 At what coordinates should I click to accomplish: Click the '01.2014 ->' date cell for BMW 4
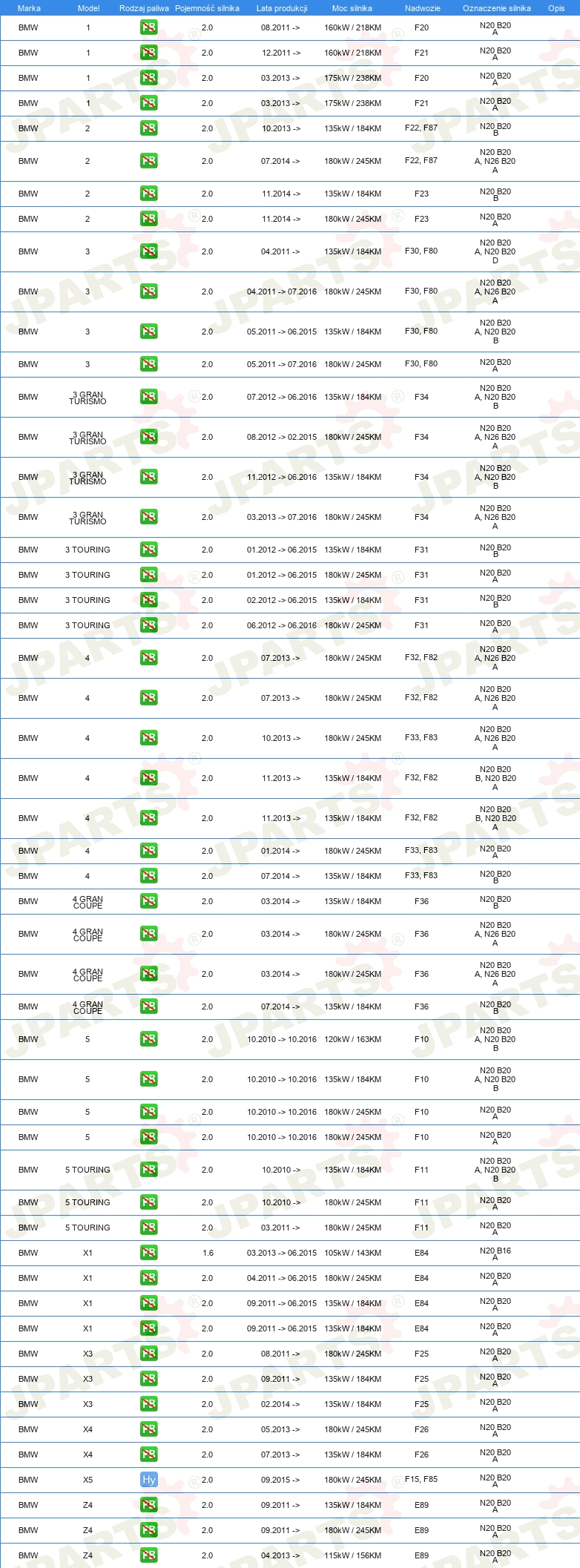pos(281,851)
